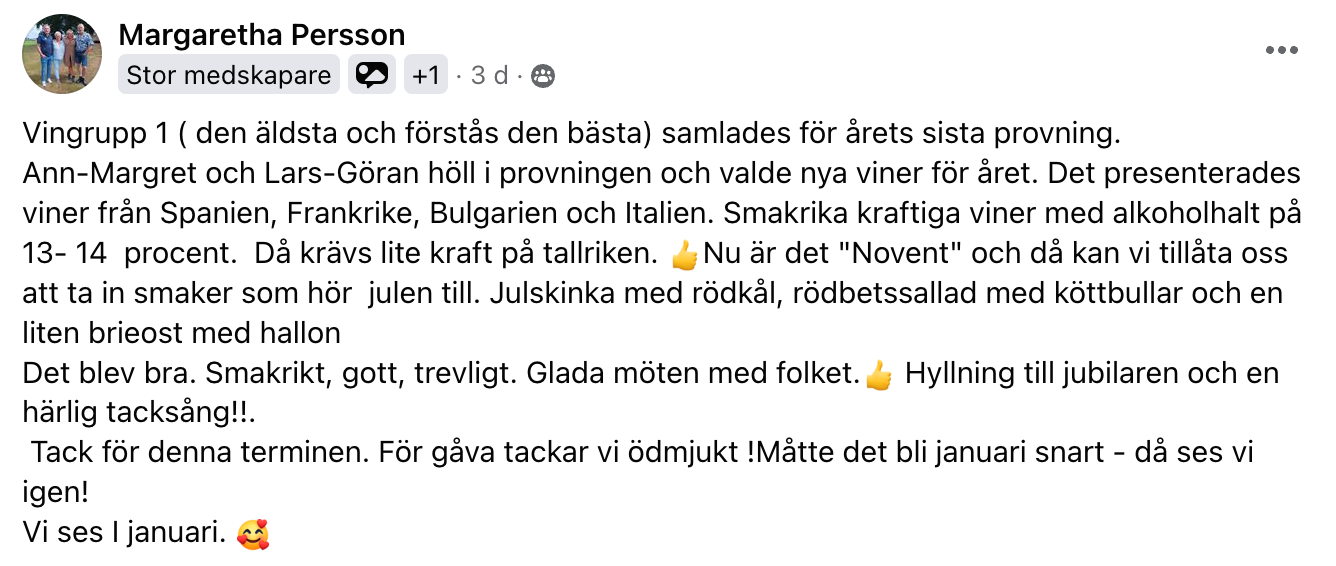
Task: Click the thumbs-up emoji after "med folket."
Action: [x=878, y=376]
